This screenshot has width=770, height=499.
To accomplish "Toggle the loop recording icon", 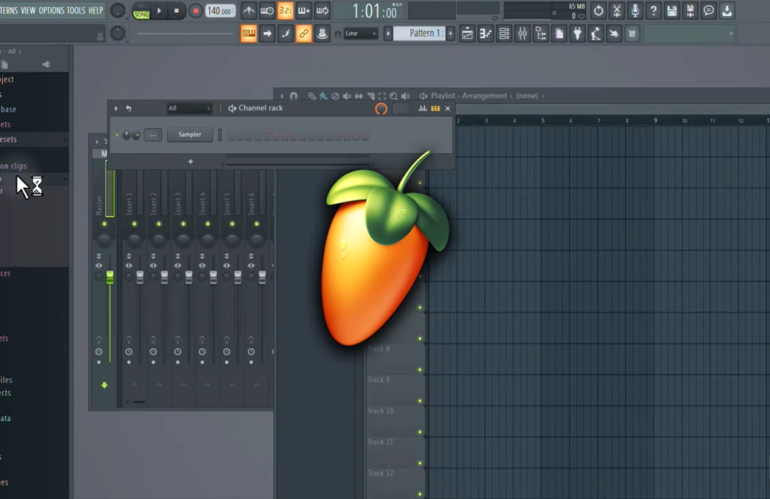I will 322,10.
